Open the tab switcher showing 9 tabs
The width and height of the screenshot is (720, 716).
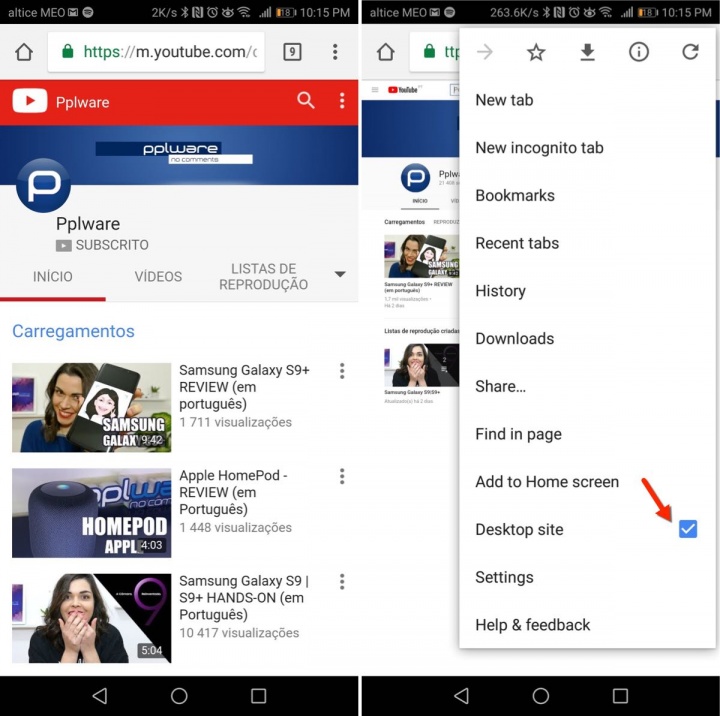pyautogui.click(x=292, y=52)
